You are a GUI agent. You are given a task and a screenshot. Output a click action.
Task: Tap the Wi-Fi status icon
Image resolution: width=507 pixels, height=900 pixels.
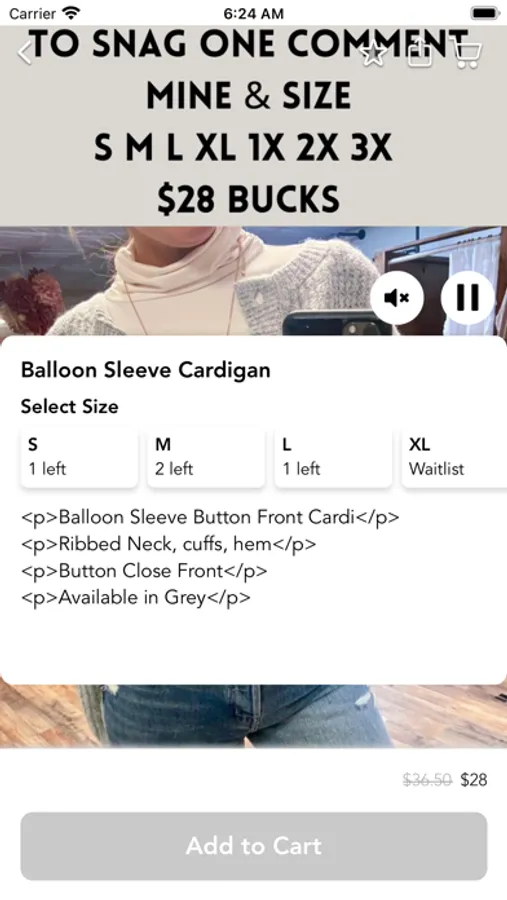(x=72, y=13)
